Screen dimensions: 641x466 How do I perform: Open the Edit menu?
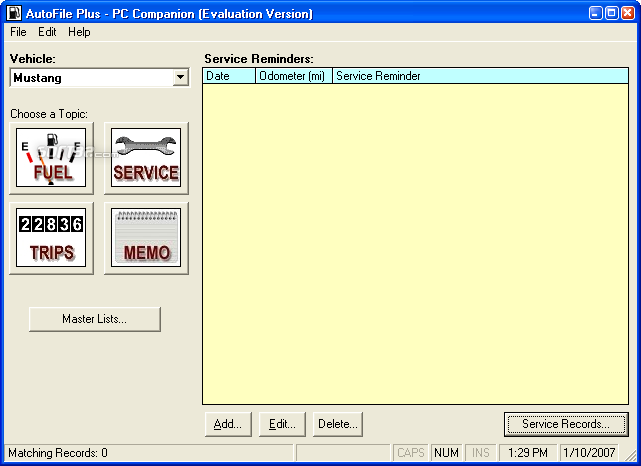click(x=47, y=32)
